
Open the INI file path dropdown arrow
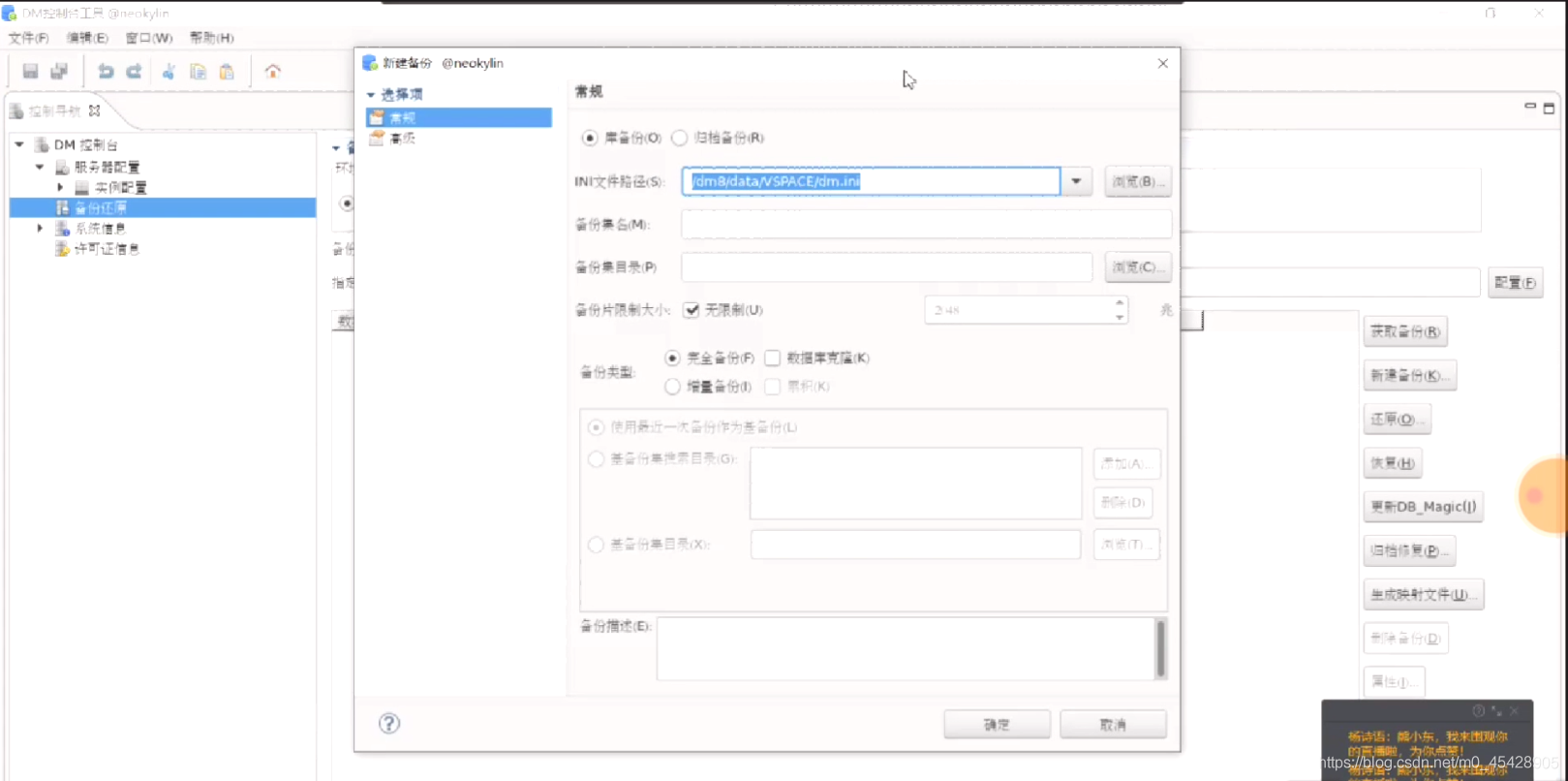pos(1076,181)
